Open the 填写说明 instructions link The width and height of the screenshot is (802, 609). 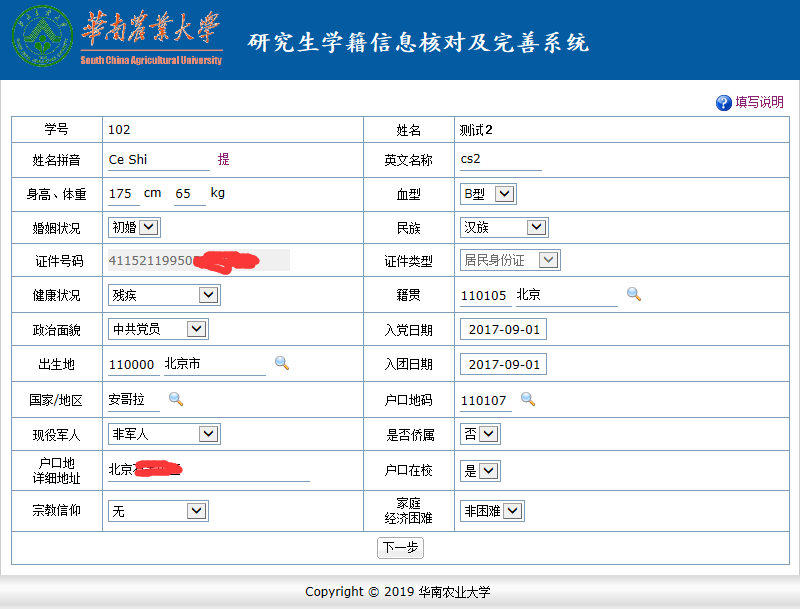click(759, 102)
